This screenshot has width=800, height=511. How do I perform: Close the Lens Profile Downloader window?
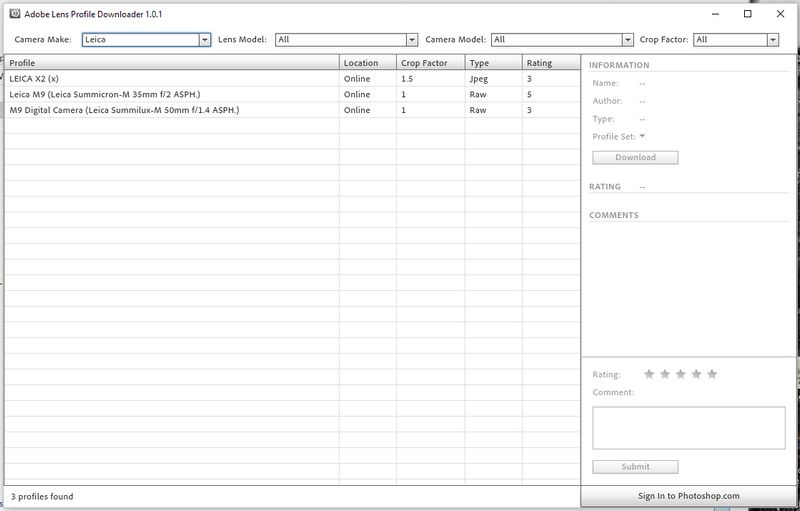pos(780,14)
